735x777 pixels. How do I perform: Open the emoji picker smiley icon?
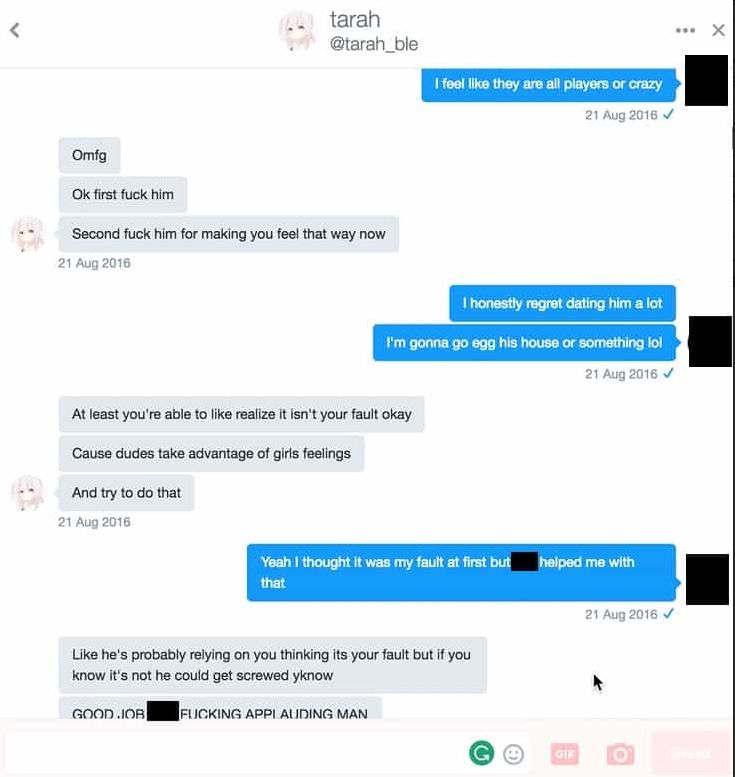click(x=513, y=754)
